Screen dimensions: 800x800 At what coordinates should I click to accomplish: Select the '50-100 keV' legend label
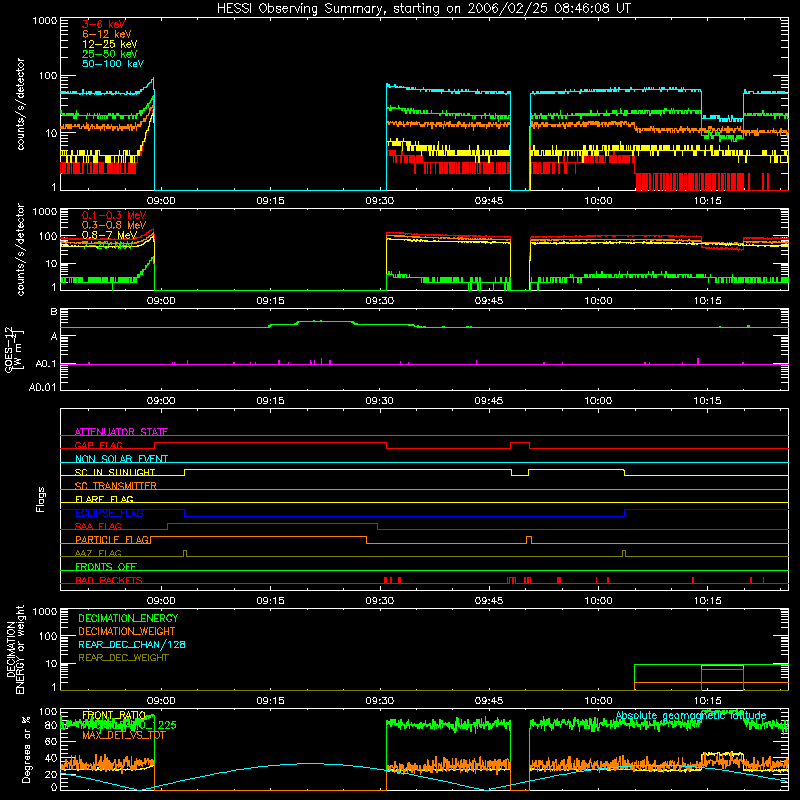(113, 64)
